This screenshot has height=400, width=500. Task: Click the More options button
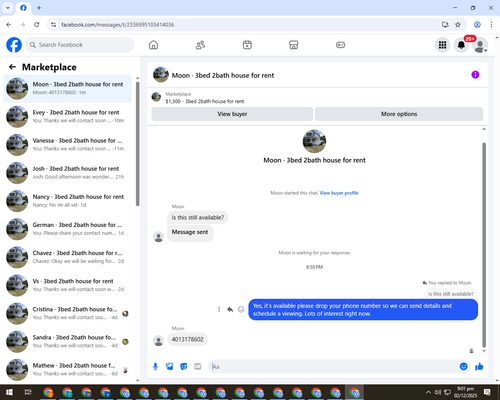coord(399,114)
